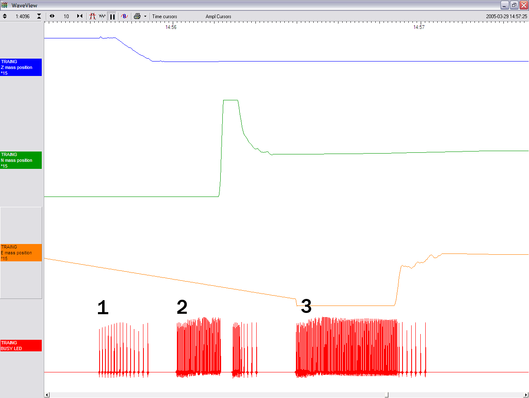Toggle the pause button in toolbar
Image resolution: width=529 pixels, height=398 pixels.
(112, 16)
